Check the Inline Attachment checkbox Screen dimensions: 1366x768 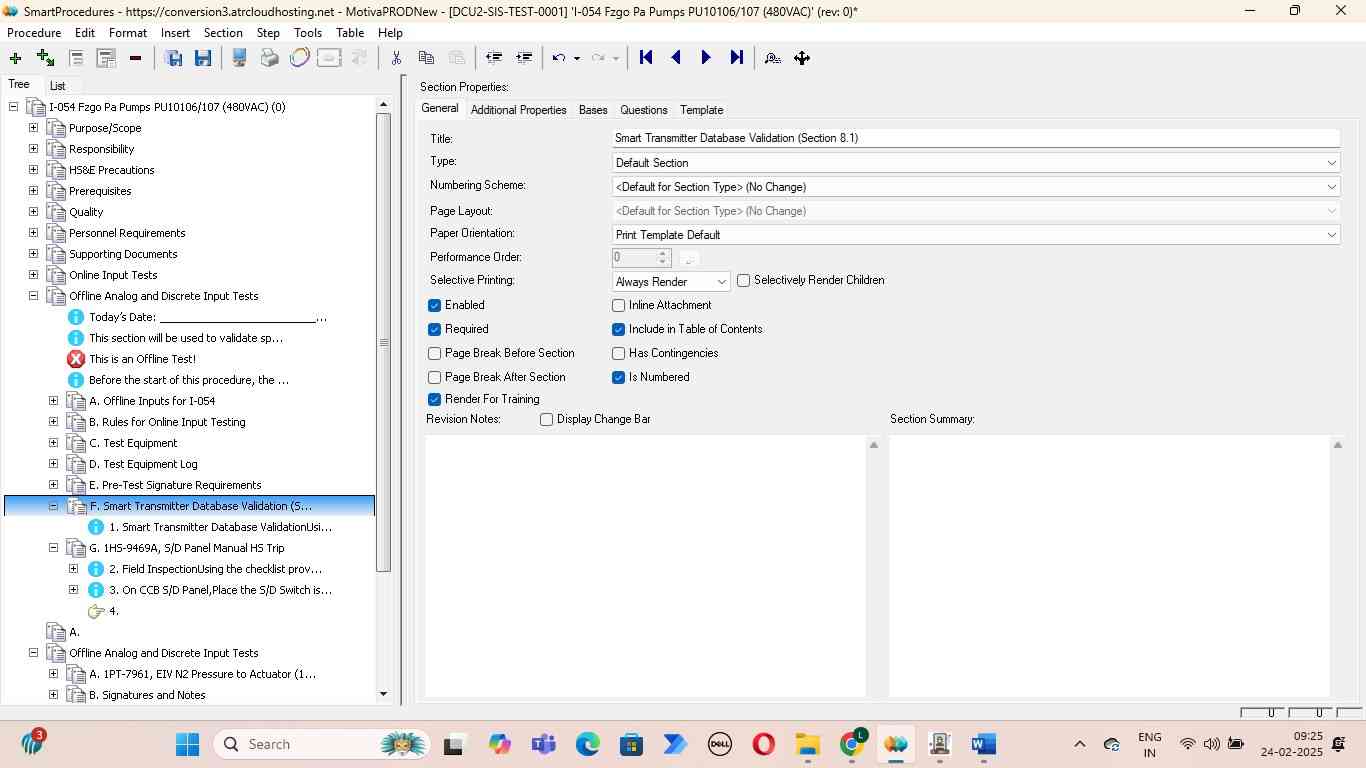[x=618, y=305]
